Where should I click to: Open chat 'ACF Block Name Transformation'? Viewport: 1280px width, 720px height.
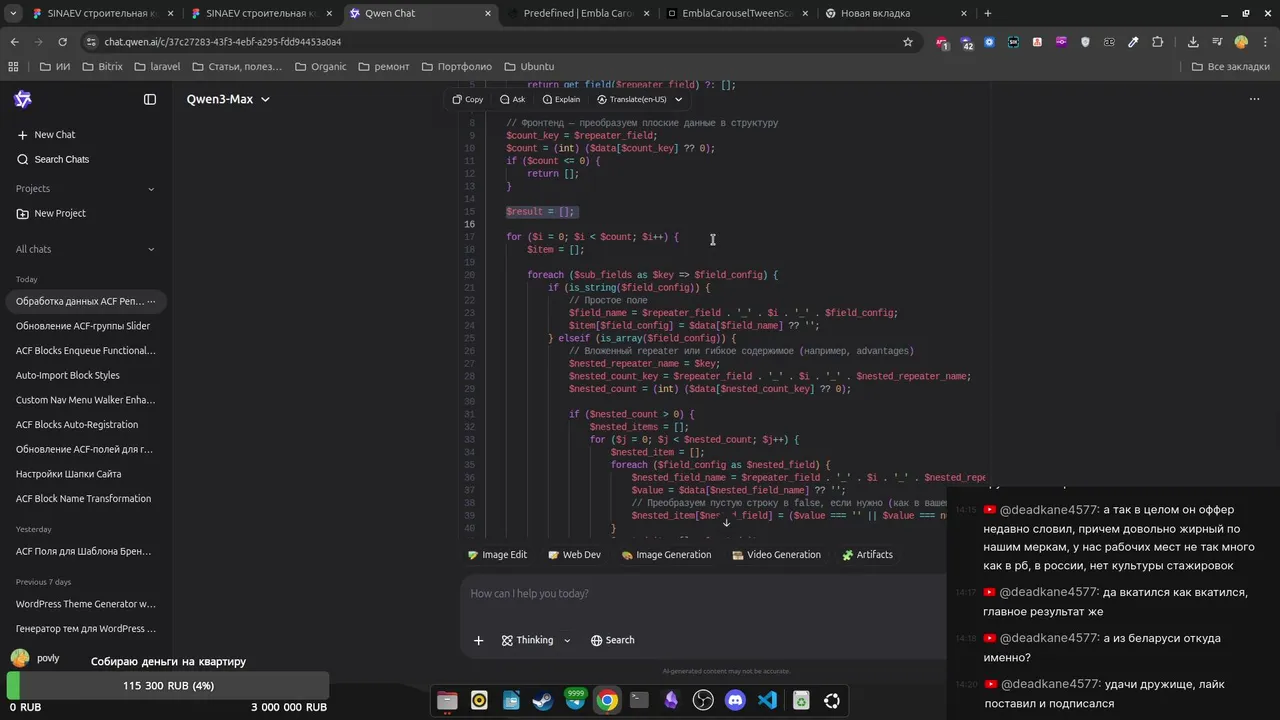coord(83,499)
